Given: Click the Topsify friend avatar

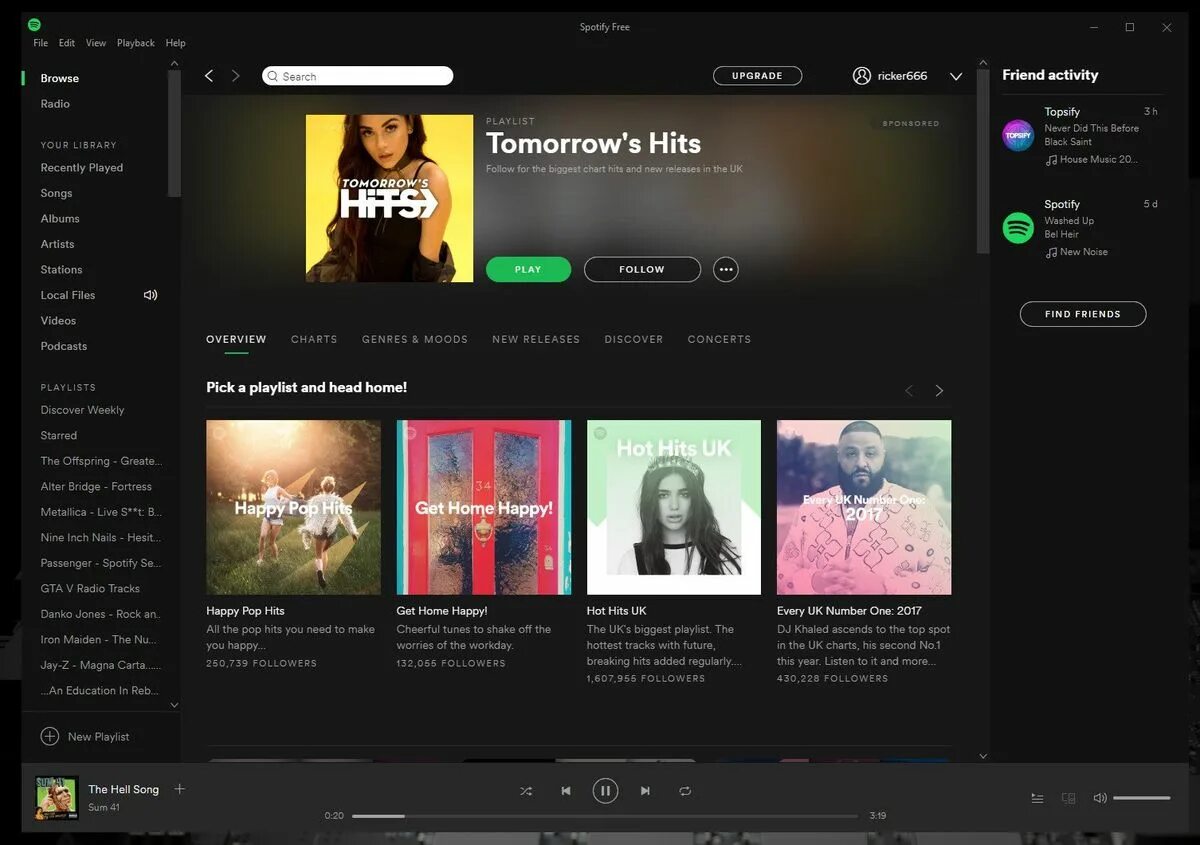Looking at the screenshot, I should click(1018, 135).
